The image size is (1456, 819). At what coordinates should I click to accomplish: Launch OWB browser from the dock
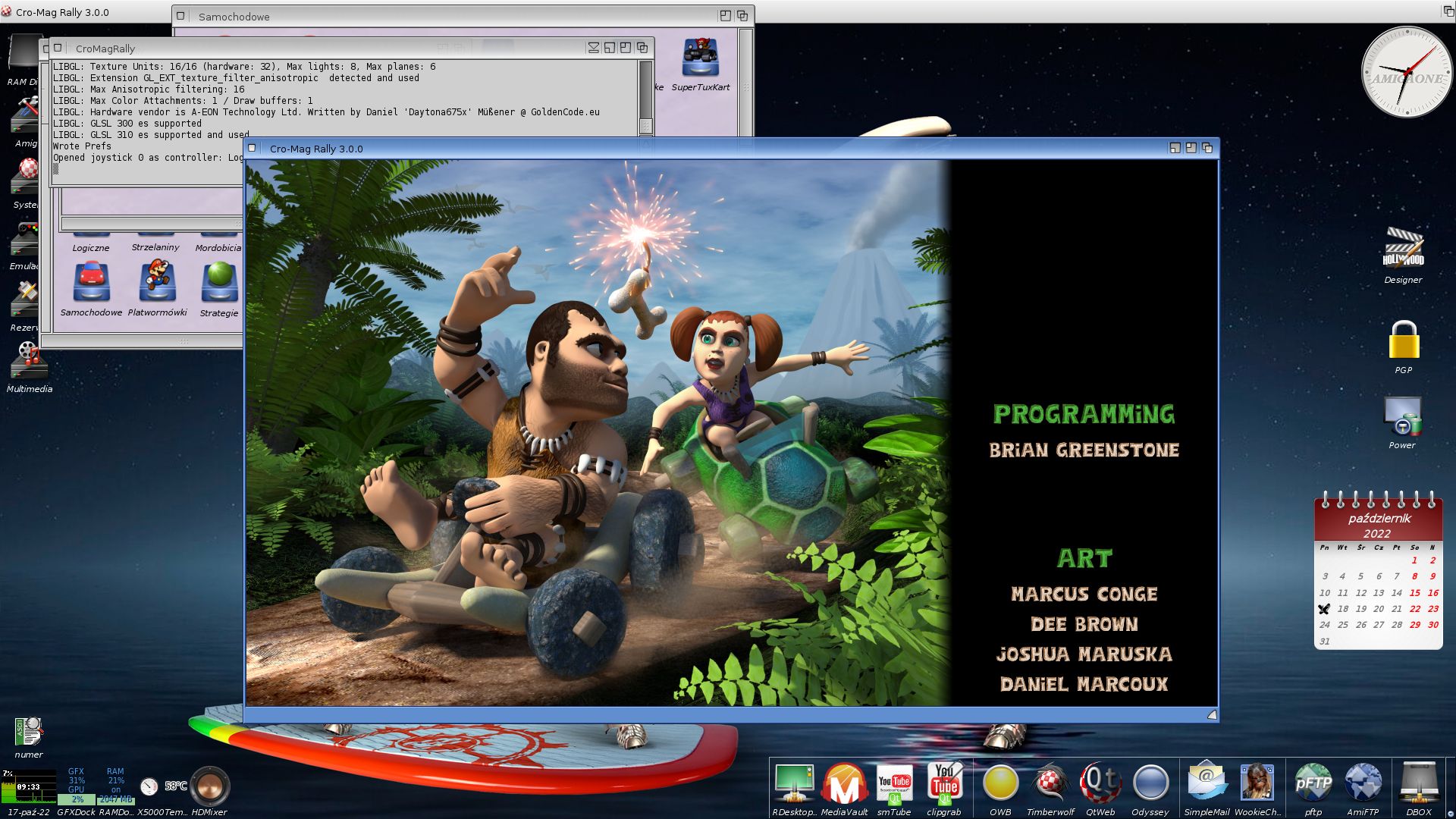[1000, 783]
